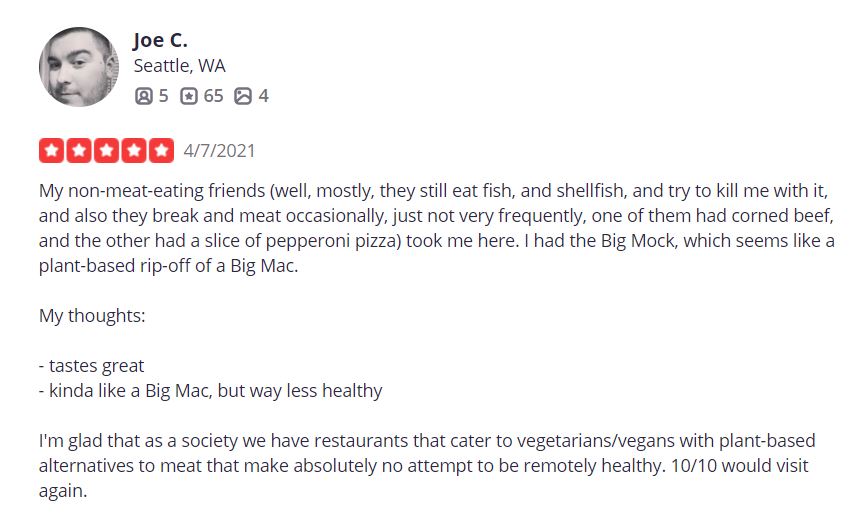
Task: Click the review date 4/7/2021
Action: coord(220,151)
